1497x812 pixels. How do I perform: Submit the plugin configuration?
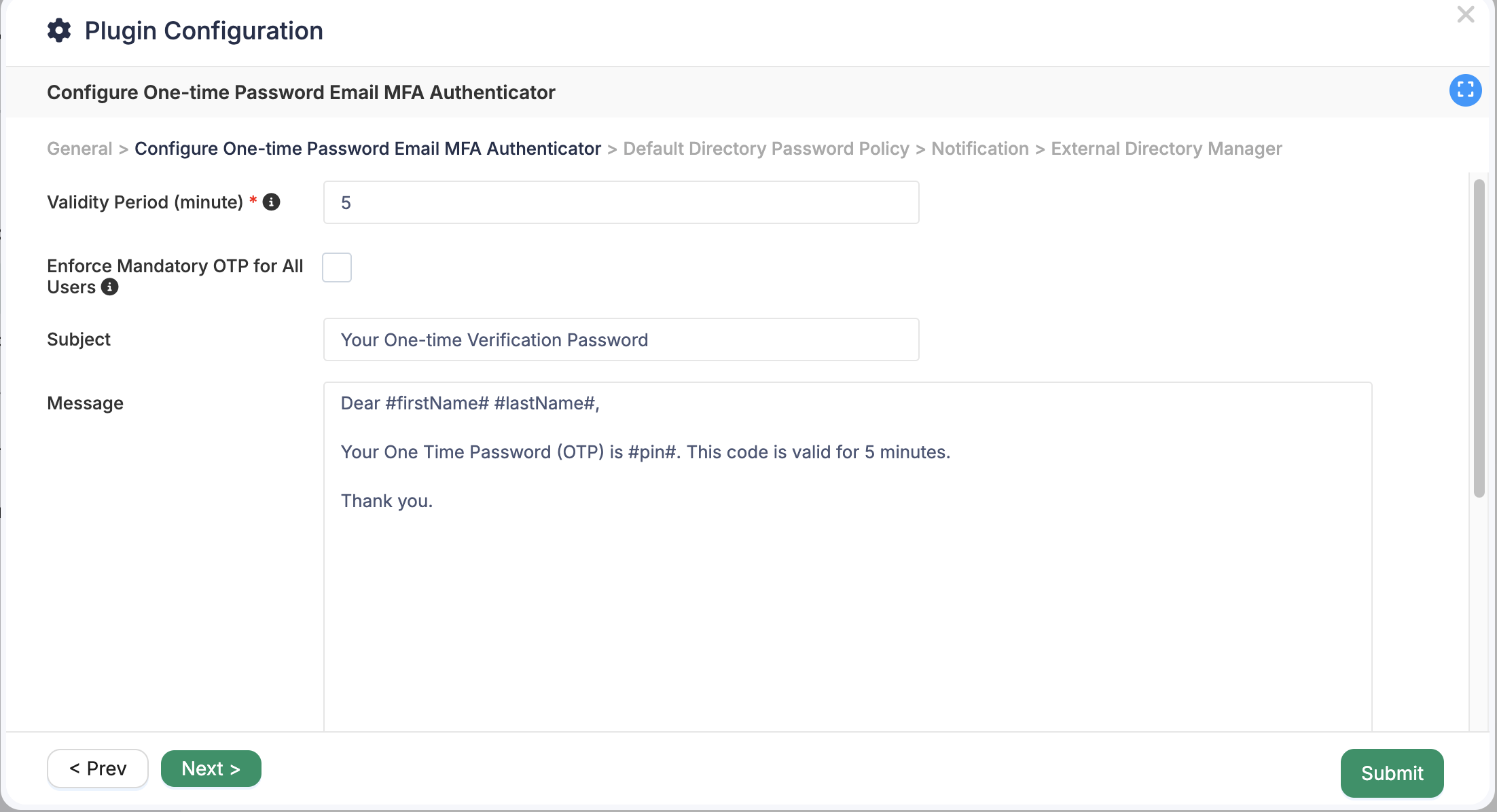(1392, 773)
